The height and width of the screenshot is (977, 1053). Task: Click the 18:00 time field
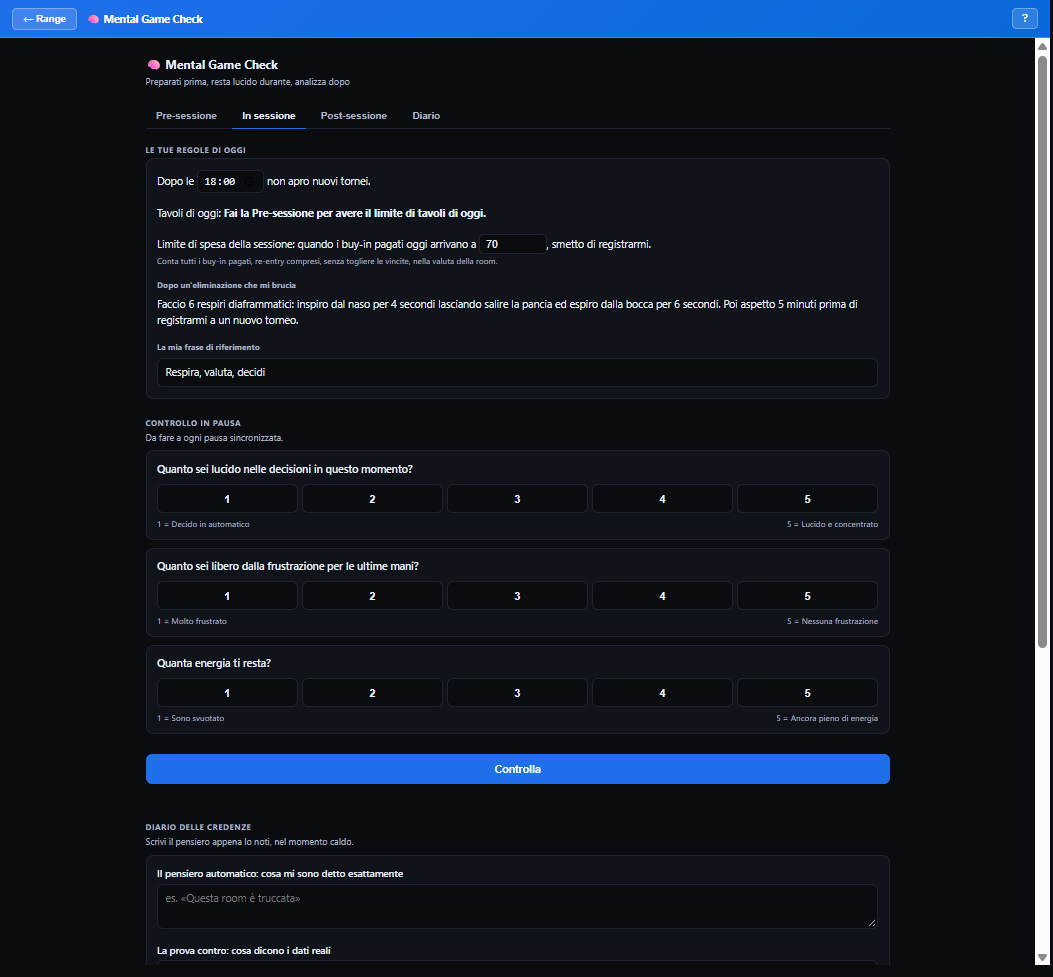click(230, 181)
